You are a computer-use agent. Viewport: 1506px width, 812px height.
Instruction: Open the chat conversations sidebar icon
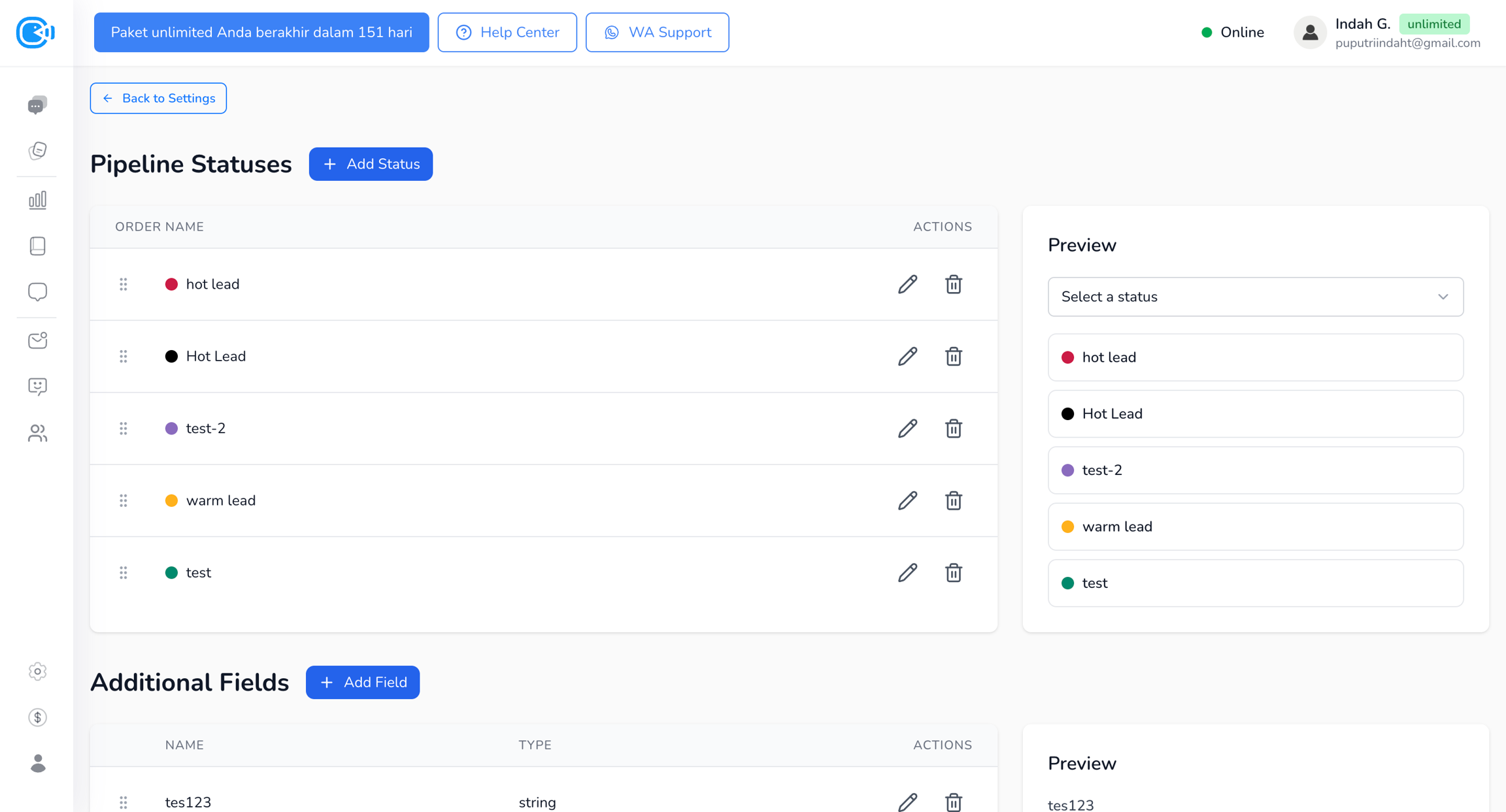(37, 105)
